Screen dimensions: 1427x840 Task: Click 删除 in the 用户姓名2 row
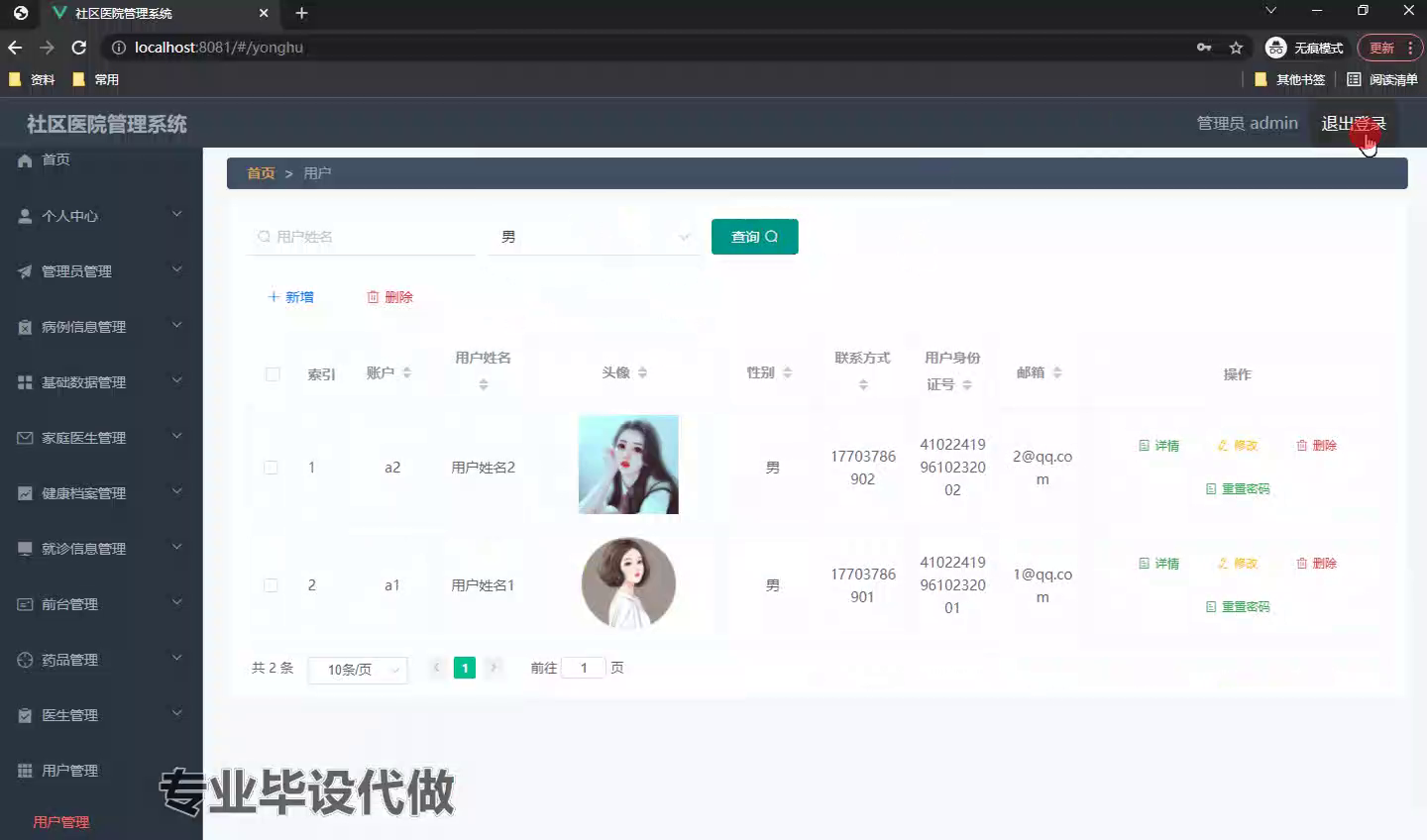coord(1316,446)
